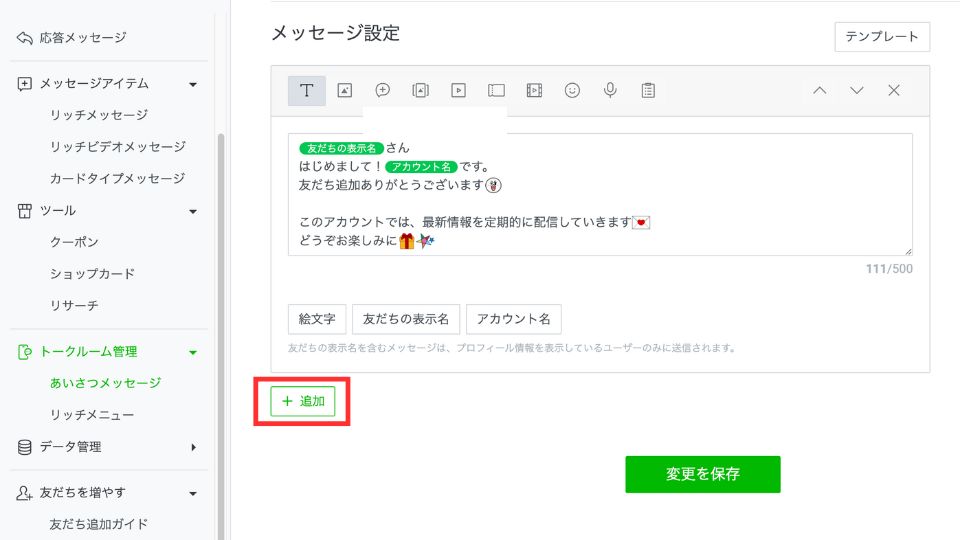Move message block down with down chevron
Screen dimensions: 960x540
[x=857, y=91]
